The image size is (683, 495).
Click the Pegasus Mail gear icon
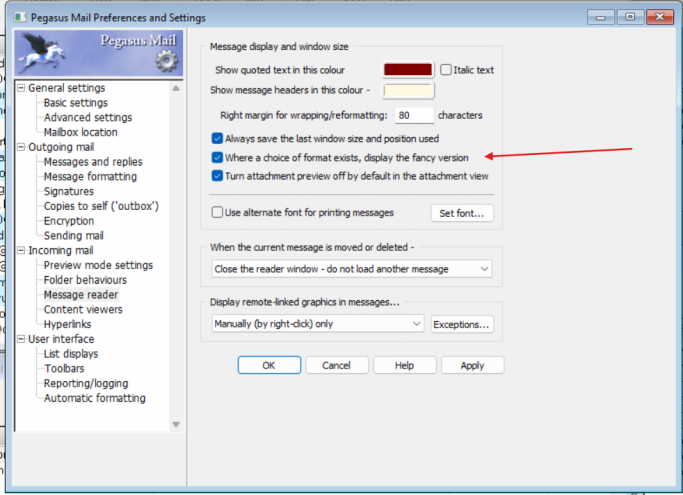point(165,63)
